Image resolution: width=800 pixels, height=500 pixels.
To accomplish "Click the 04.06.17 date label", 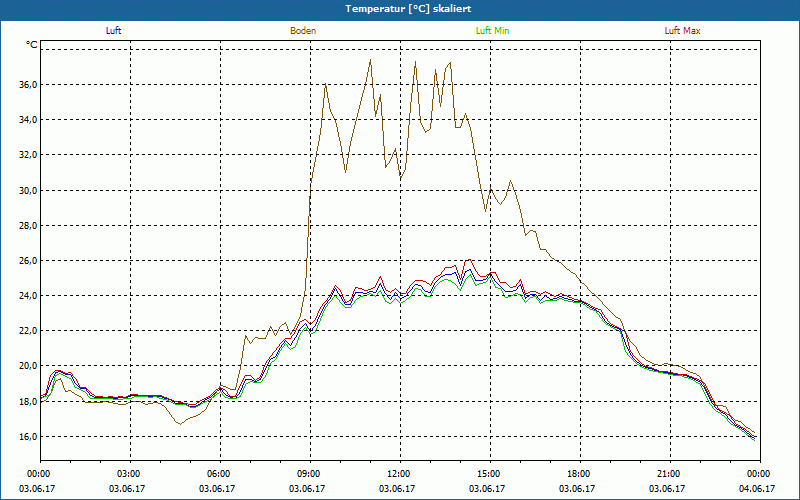I will click(757, 489).
